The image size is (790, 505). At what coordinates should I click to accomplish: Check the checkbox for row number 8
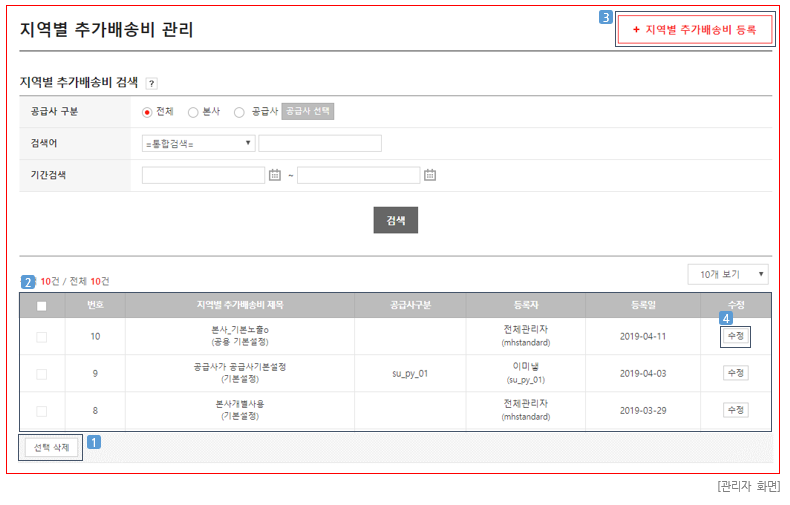coord(41,411)
